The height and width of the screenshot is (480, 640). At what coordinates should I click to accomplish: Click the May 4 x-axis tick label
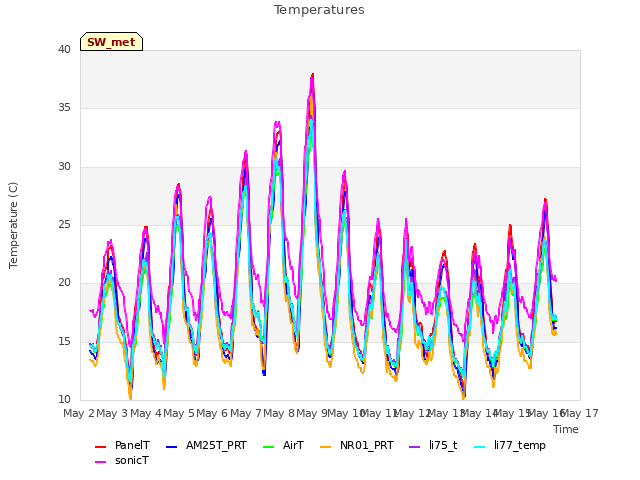click(146, 413)
